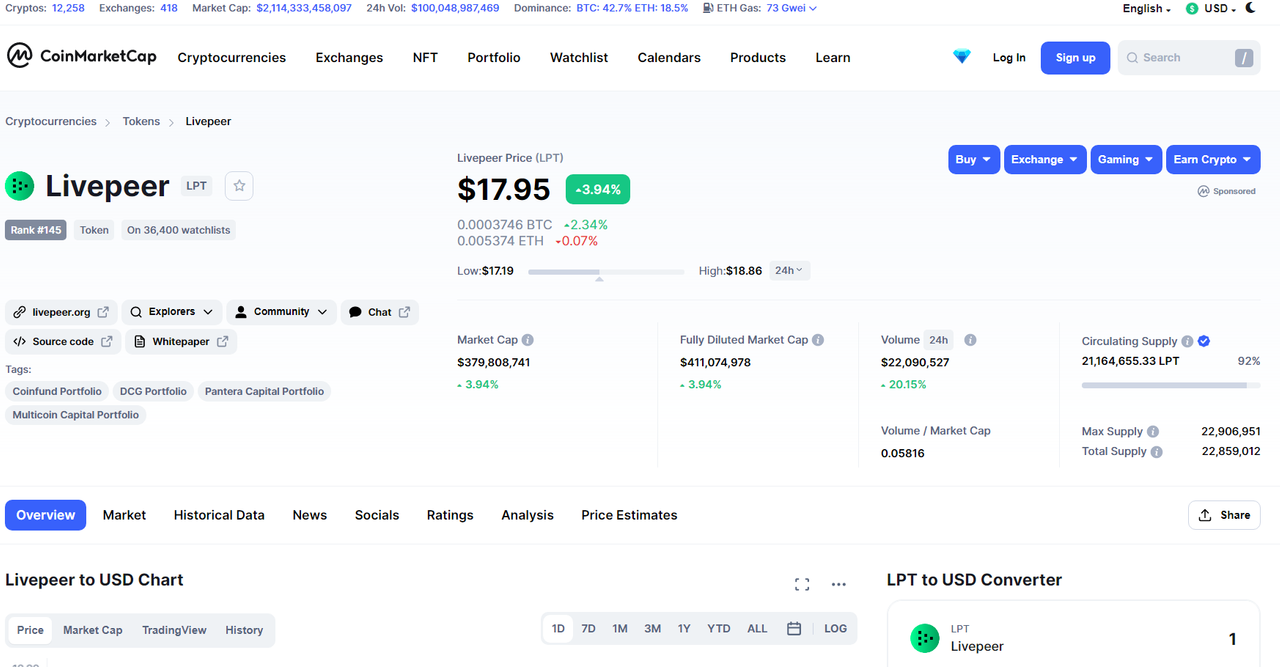Switch to the Socials tab
This screenshot has width=1280, height=667.
point(377,515)
